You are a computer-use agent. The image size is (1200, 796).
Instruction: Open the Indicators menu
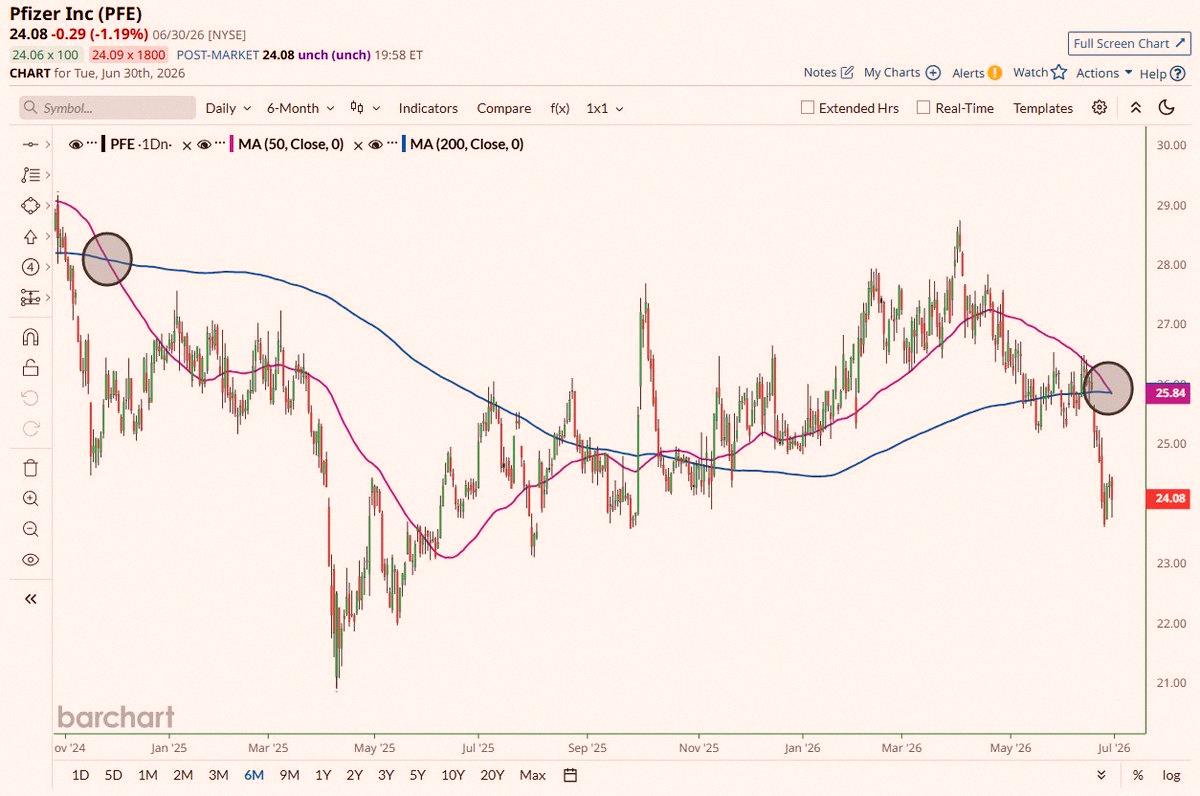pyautogui.click(x=428, y=108)
